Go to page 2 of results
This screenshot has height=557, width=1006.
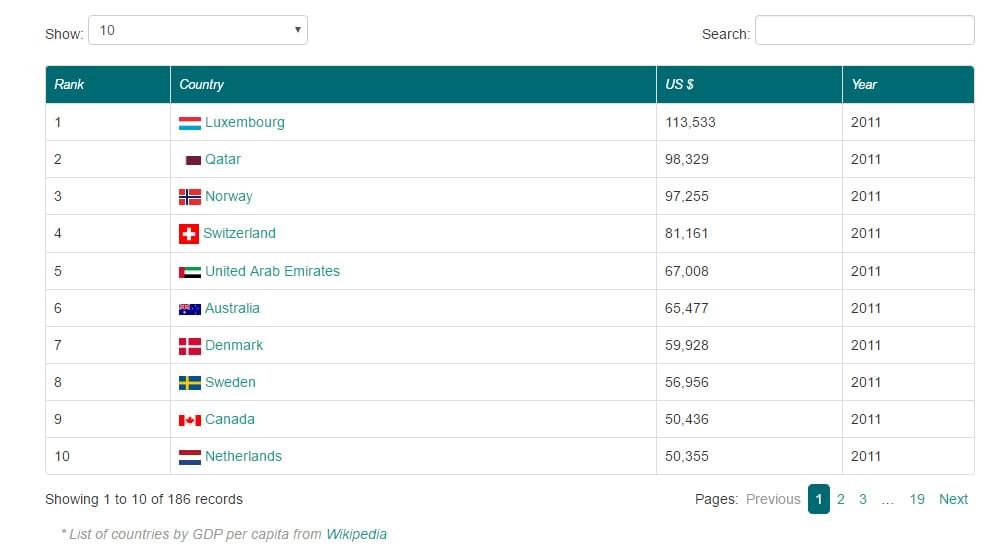tap(841, 499)
